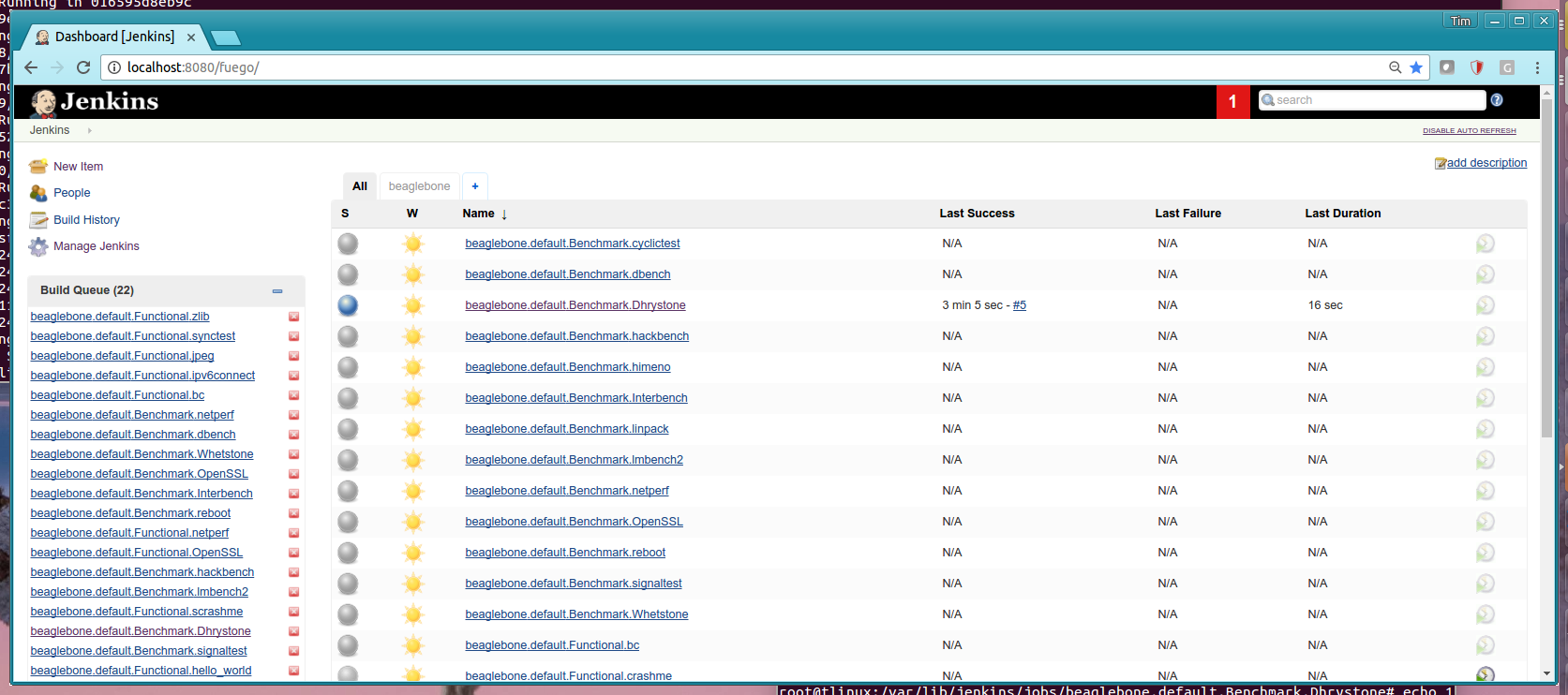
Task: Open search help question mark icon
Action: (x=1497, y=100)
